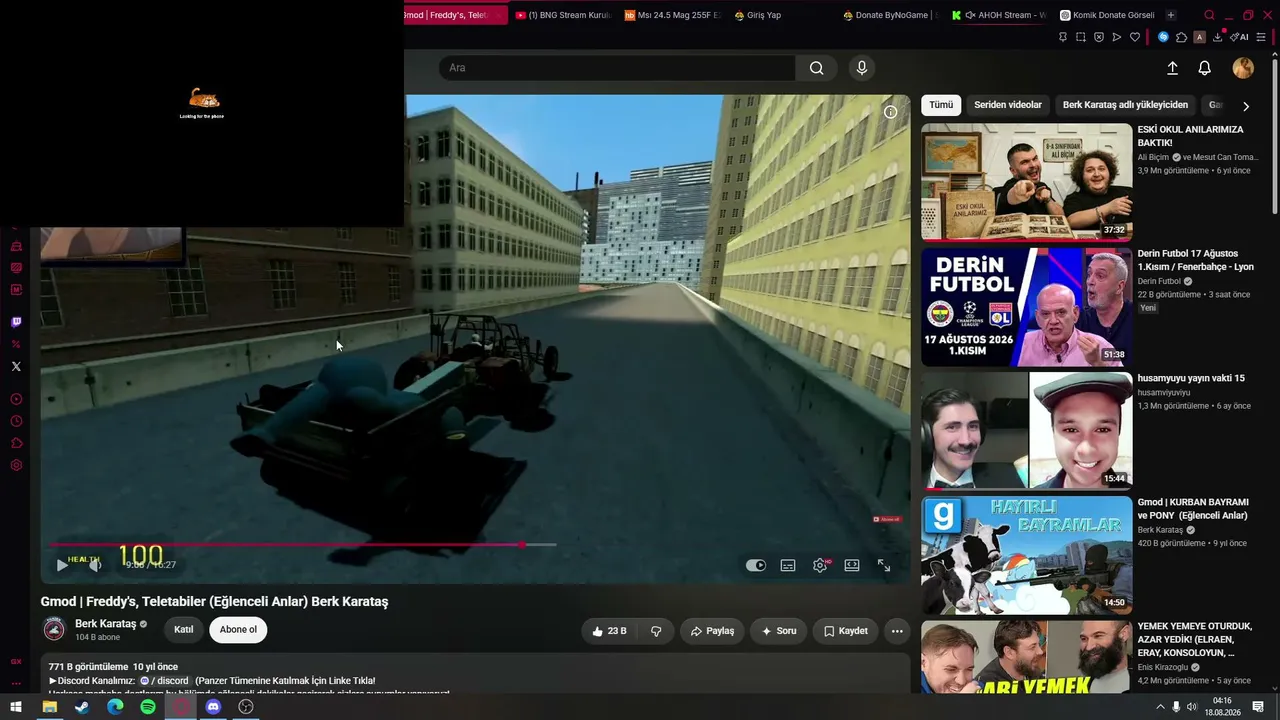
Task: Open Discord from the taskbar
Action: point(213,707)
